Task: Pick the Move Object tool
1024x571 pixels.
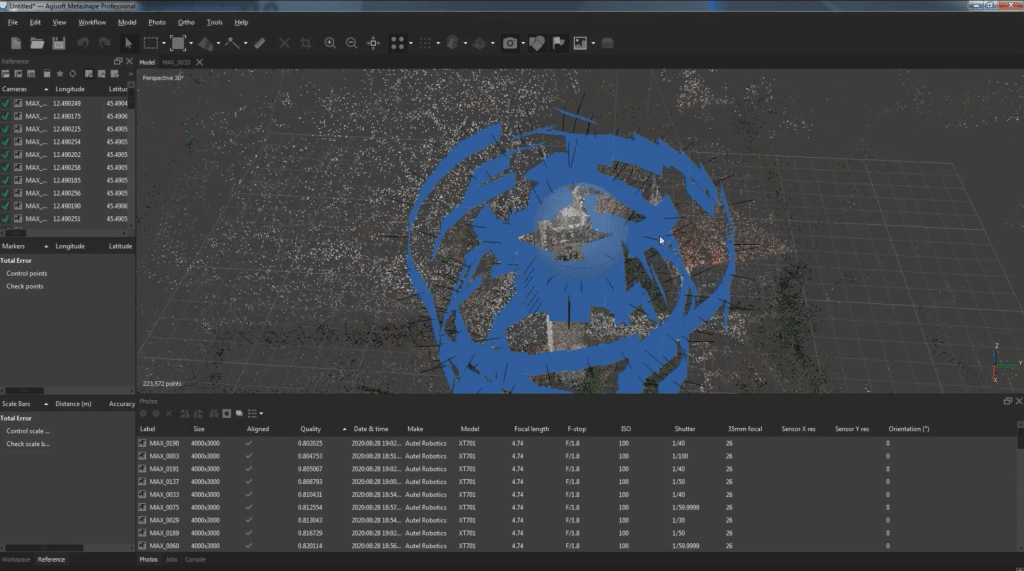Action: tap(206, 43)
